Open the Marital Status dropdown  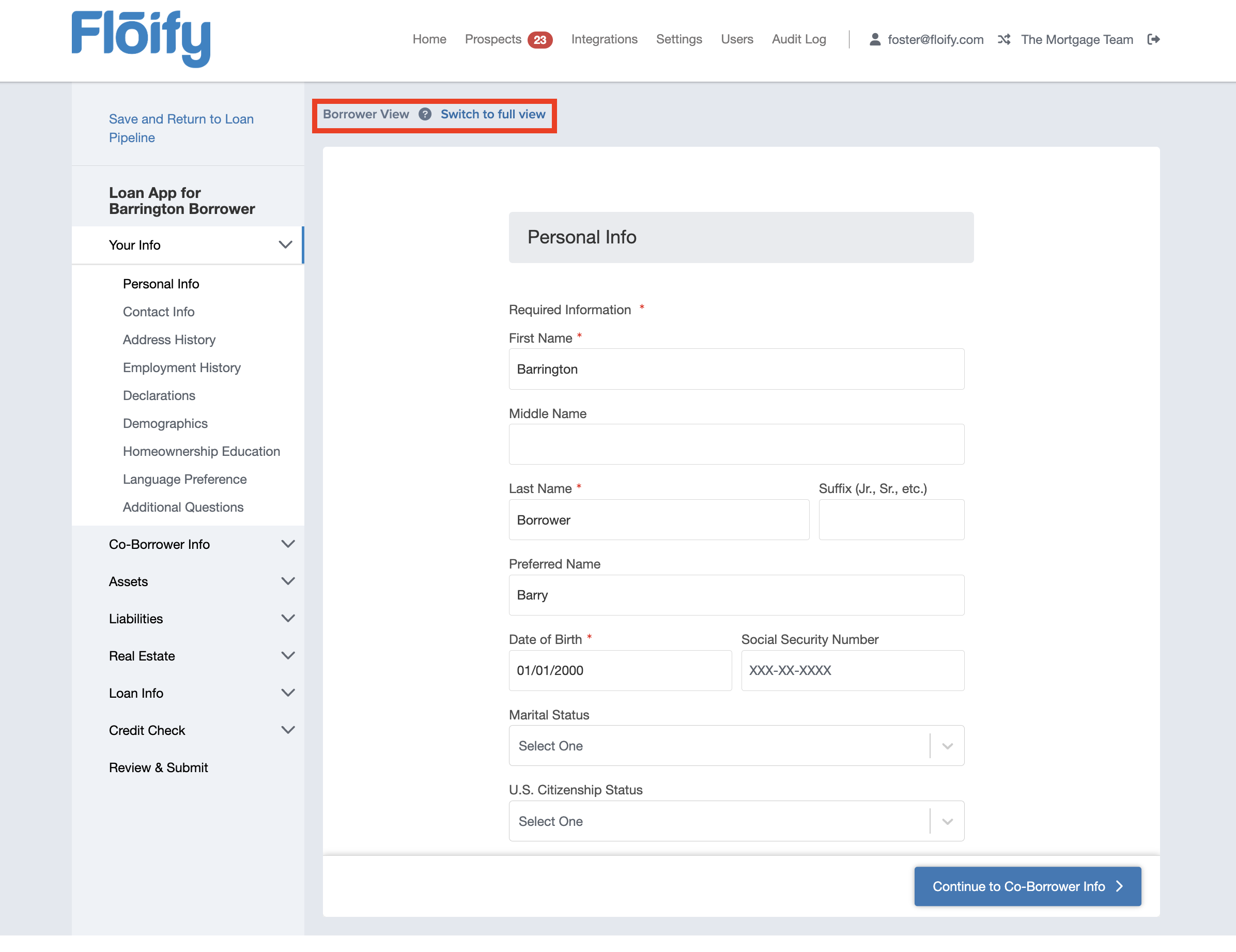736,745
